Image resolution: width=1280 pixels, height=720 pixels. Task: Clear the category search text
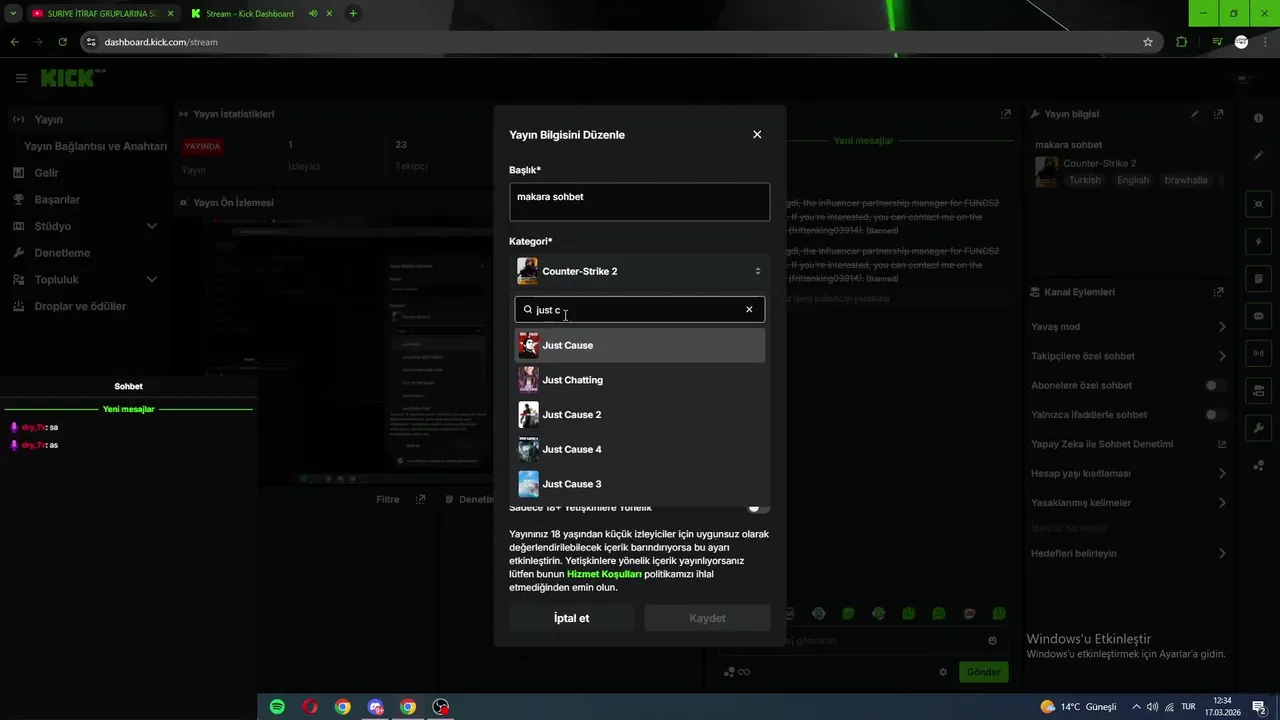point(749,309)
